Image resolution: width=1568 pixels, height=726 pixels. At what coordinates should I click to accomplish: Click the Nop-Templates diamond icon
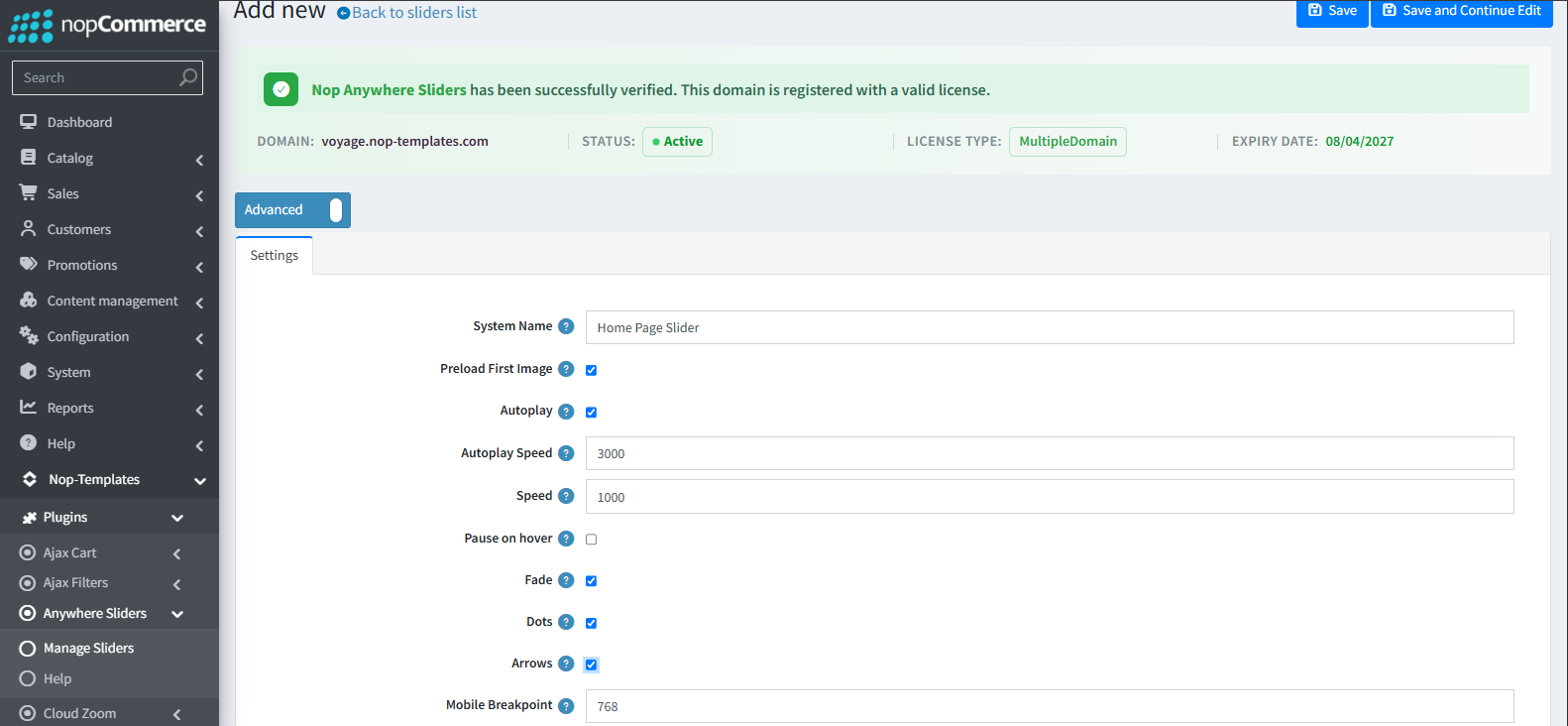point(30,479)
